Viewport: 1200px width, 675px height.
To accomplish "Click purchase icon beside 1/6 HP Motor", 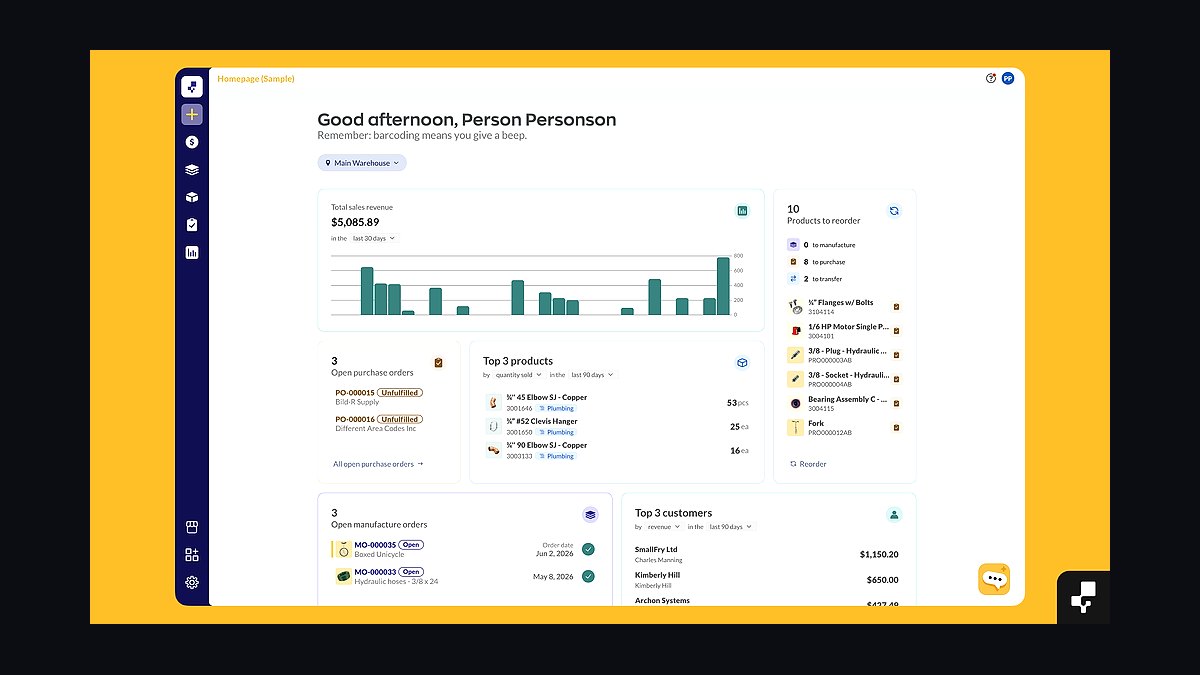I will point(896,331).
